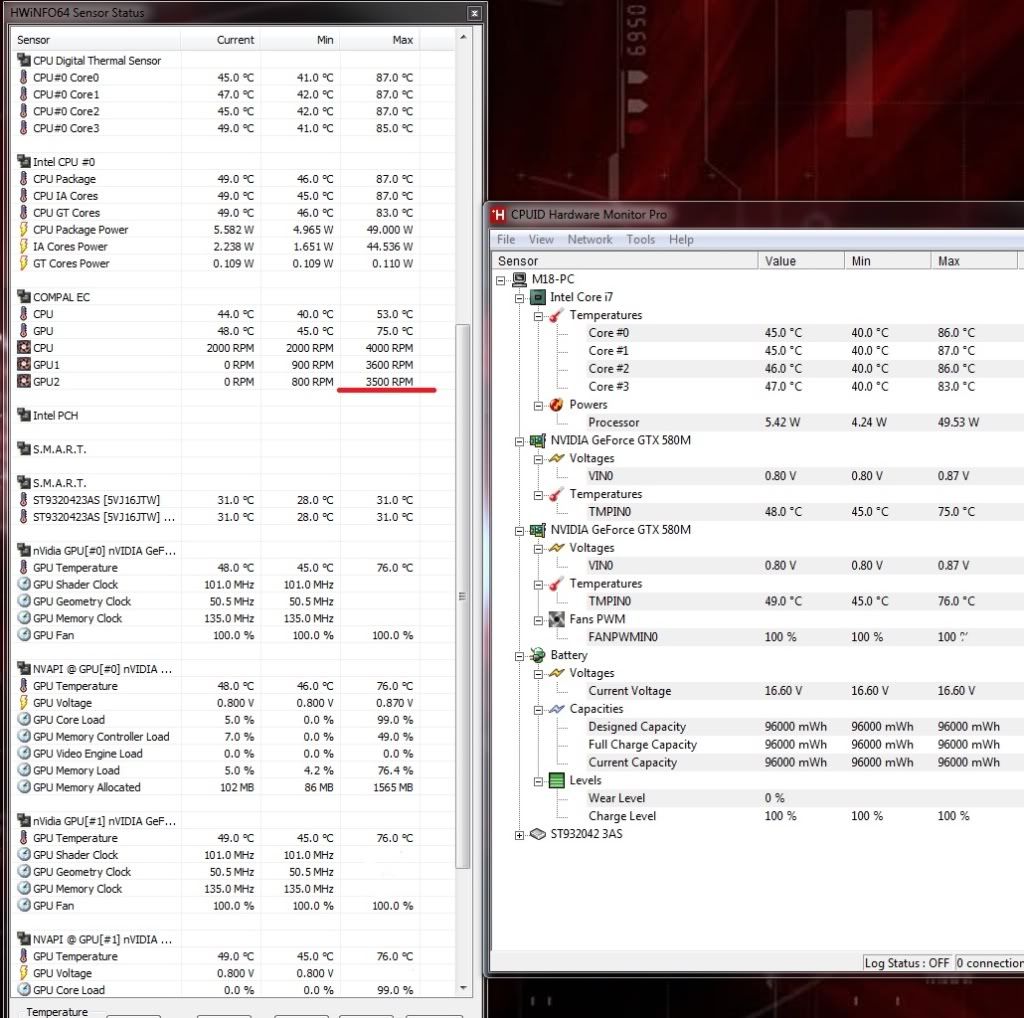Open the Tools menu
This screenshot has width=1024, height=1018.
click(640, 240)
